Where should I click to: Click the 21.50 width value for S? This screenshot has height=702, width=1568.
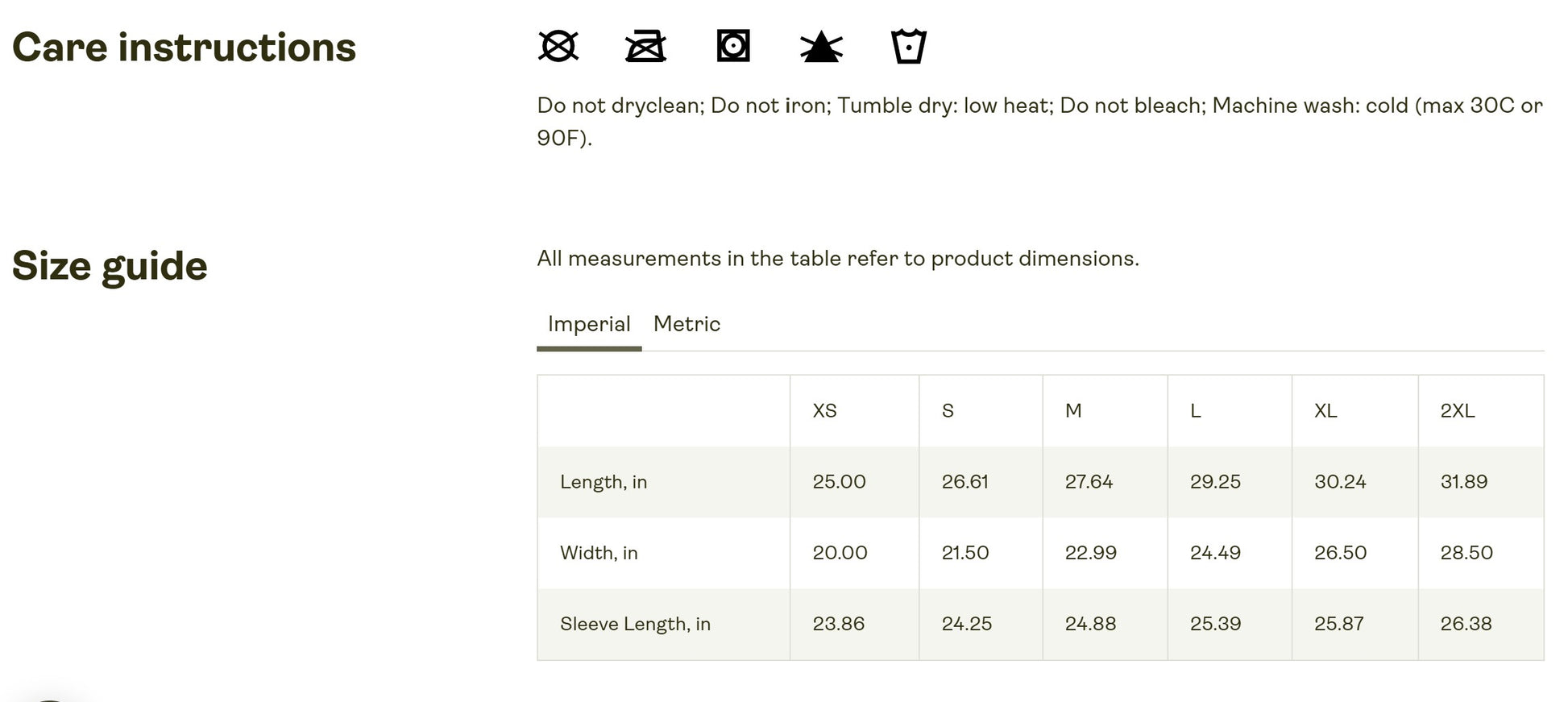pyautogui.click(x=965, y=553)
